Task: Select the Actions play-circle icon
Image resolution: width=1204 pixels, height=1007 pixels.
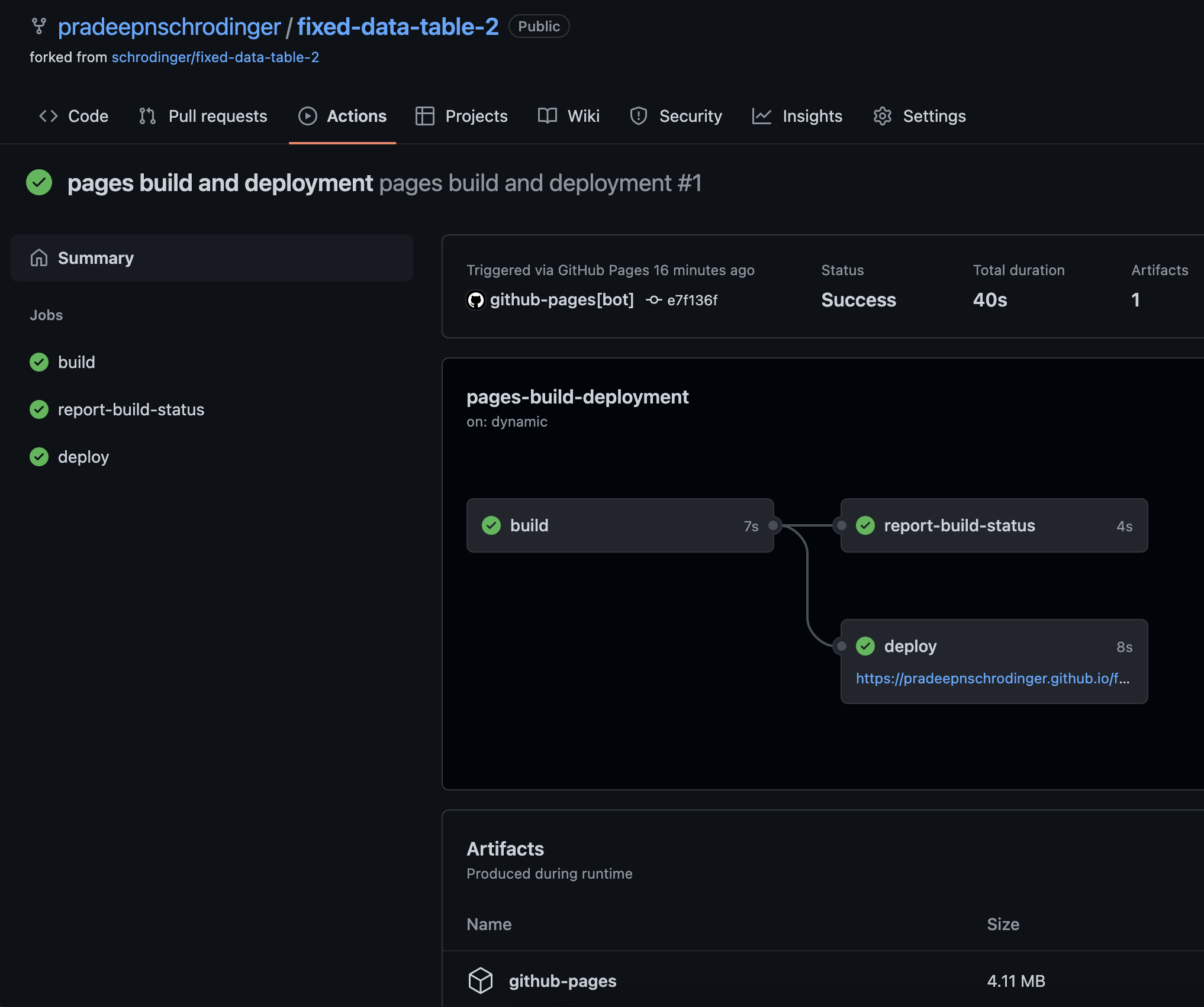Action: click(x=307, y=116)
